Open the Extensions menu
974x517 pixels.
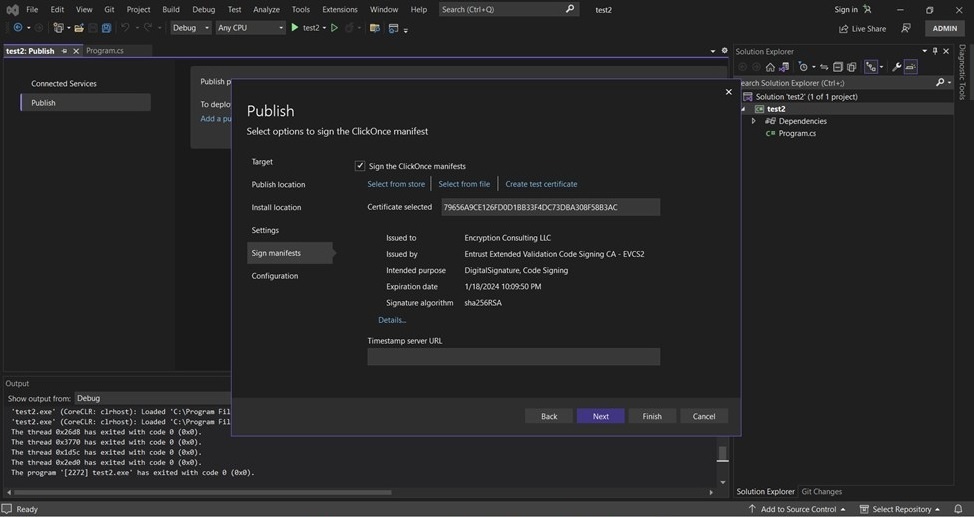[340, 9]
